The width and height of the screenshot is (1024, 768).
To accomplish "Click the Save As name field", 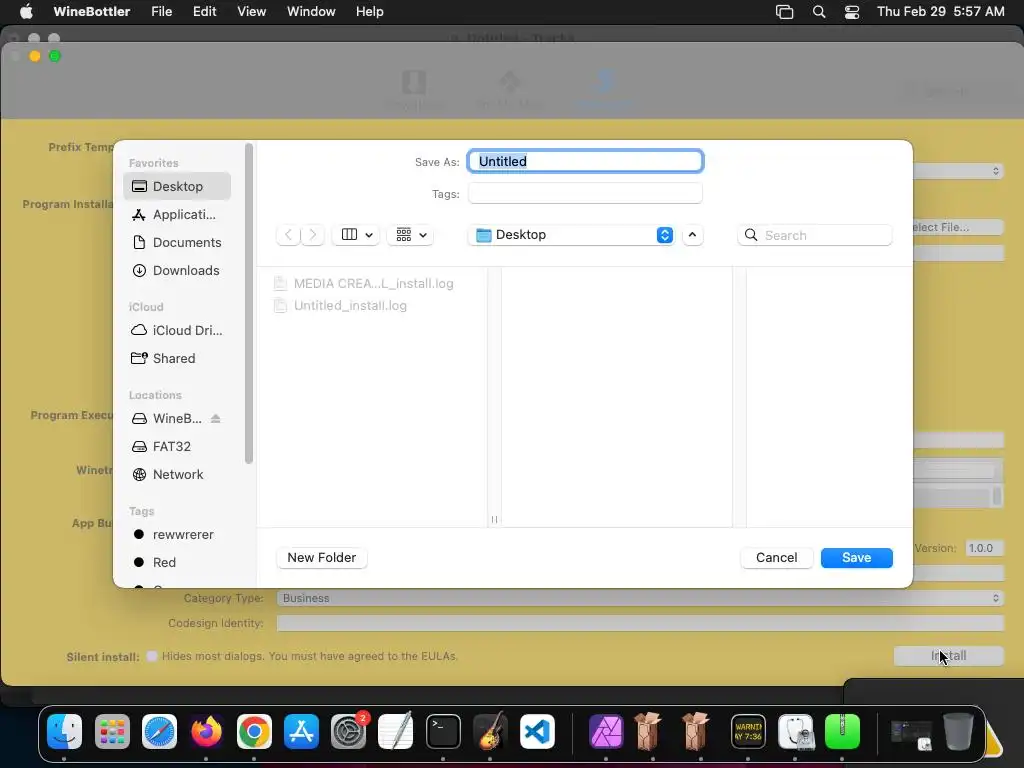I will [x=585, y=161].
